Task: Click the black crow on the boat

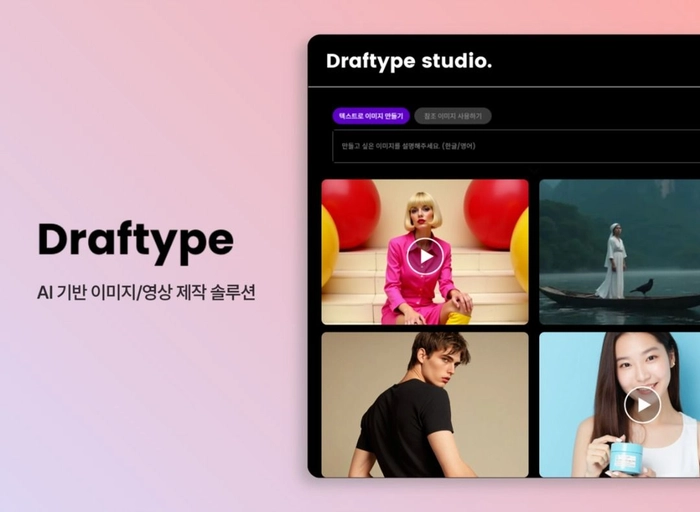Action: (x=642, y=287)
